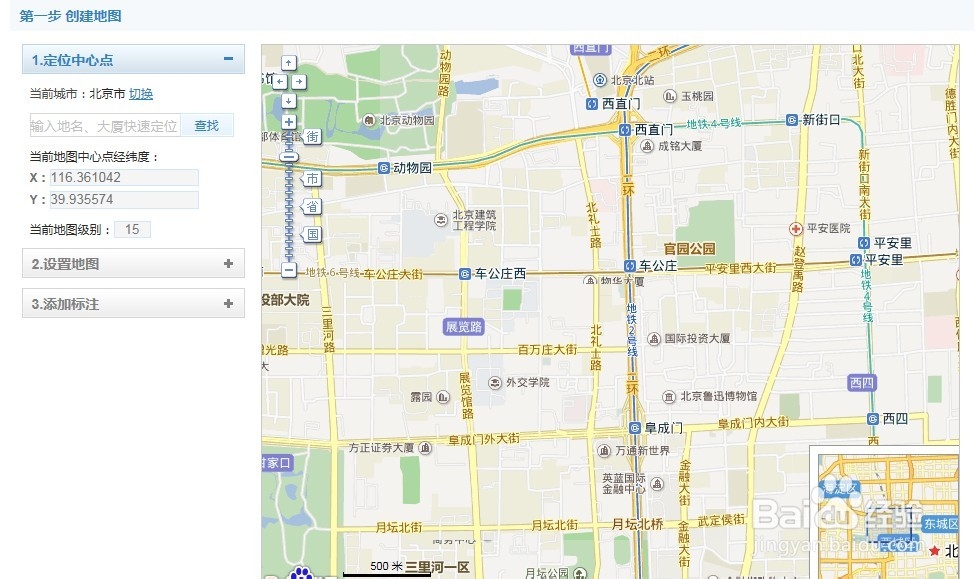Click the plus icon on 添加标注 header
980x579 pixels.
pyautogui.click(x=228, y=304)
